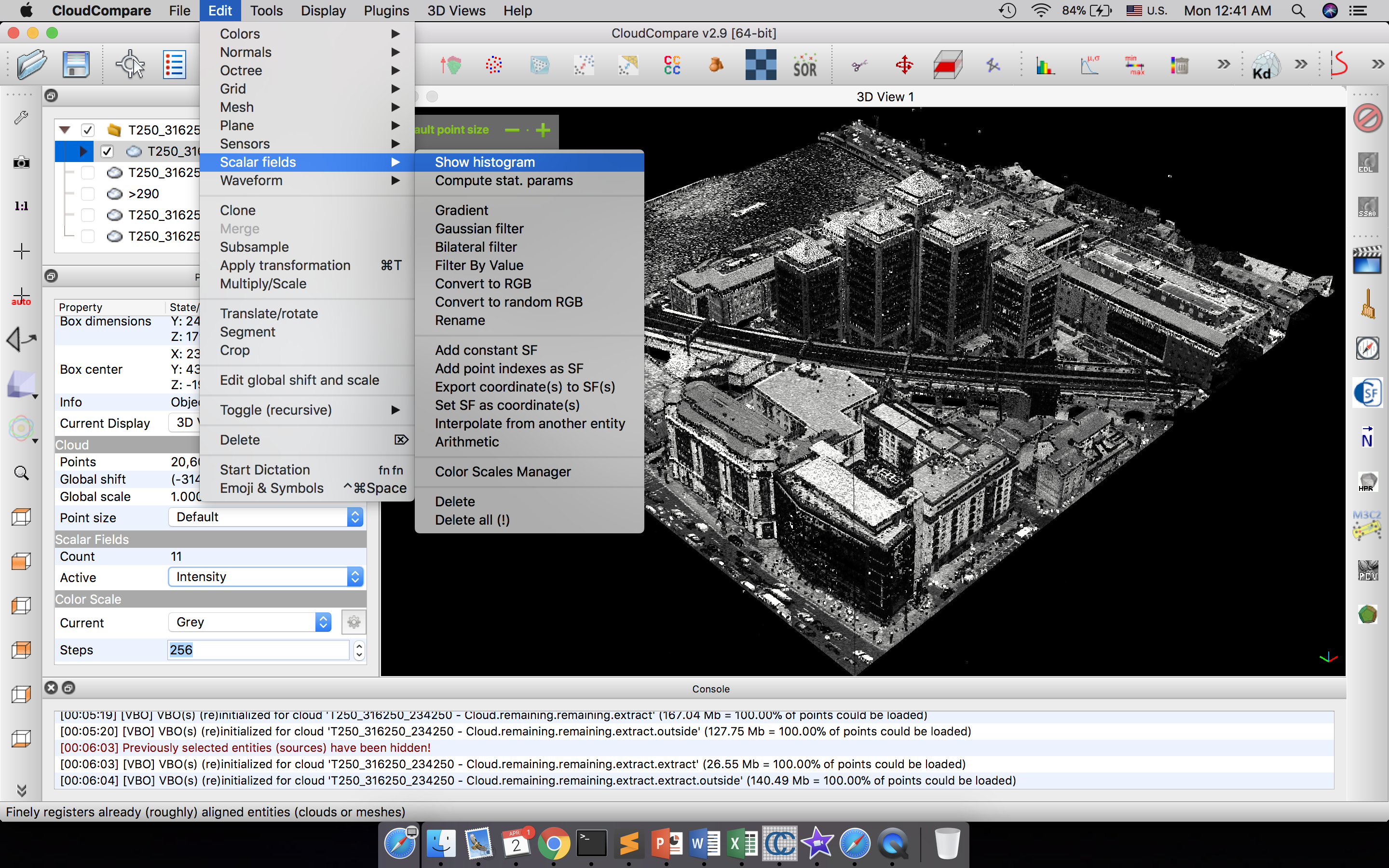Choose Filter By Value menu entry
Image resolution: width=1389 pixels, height=868 pixels.
(x=479, y=265)
